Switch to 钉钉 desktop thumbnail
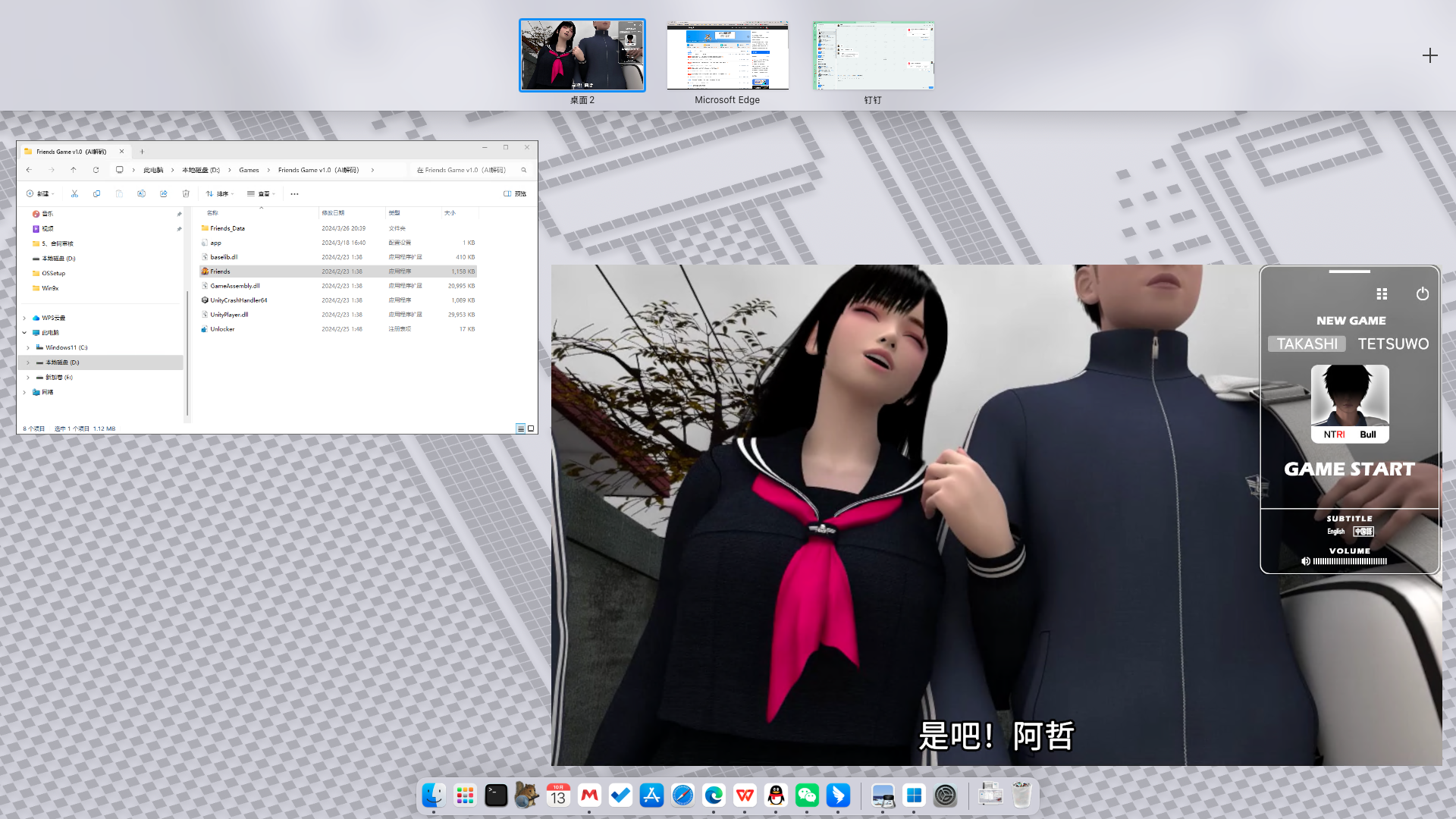The height and width of the screenshot is (819, 1456). pos(874,55)
